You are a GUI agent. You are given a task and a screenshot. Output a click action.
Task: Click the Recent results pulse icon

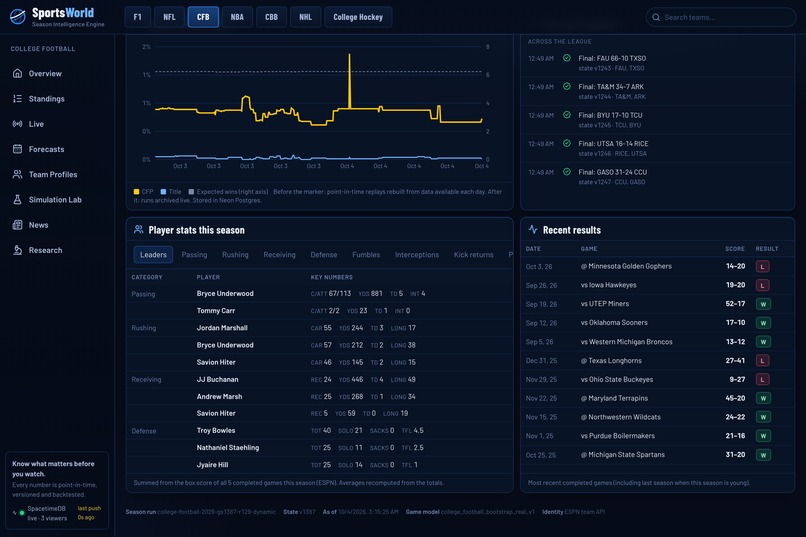533,230
